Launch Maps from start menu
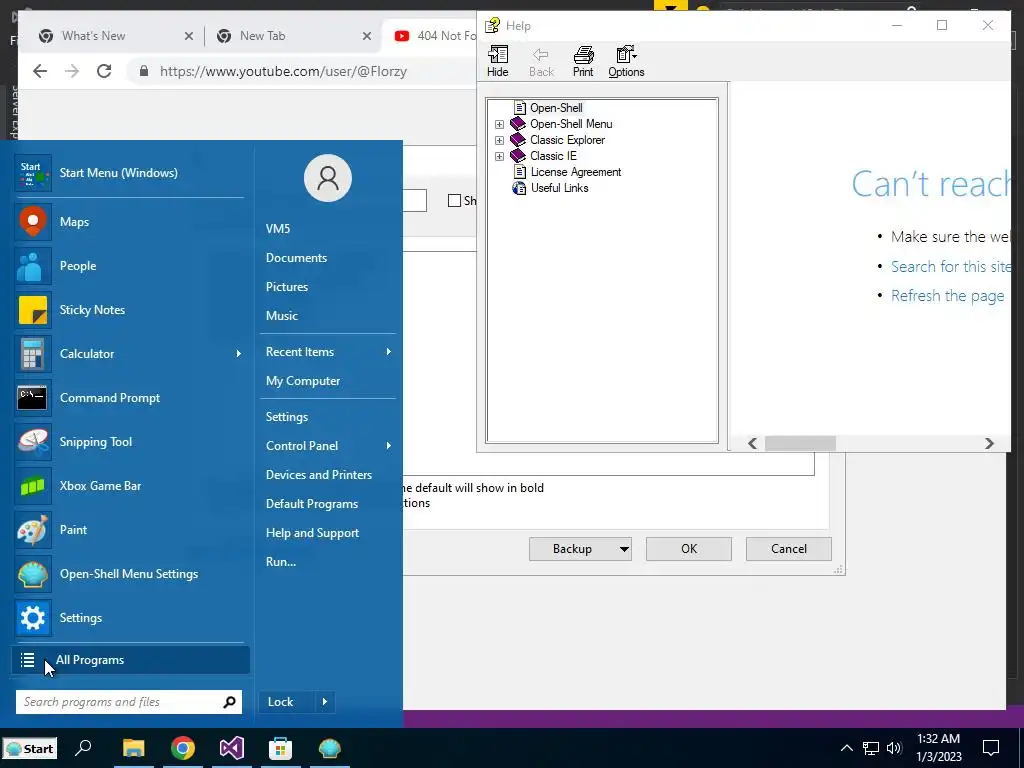The height and width of the screenshot is (768, 1024). 129,222
